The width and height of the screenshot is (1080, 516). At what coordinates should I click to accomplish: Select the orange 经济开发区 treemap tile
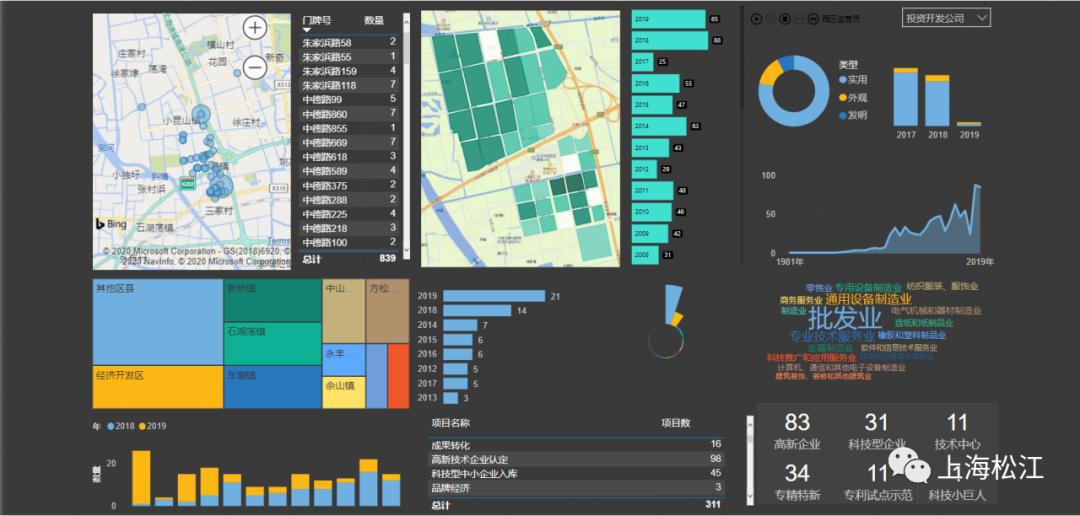pos(158,387)
